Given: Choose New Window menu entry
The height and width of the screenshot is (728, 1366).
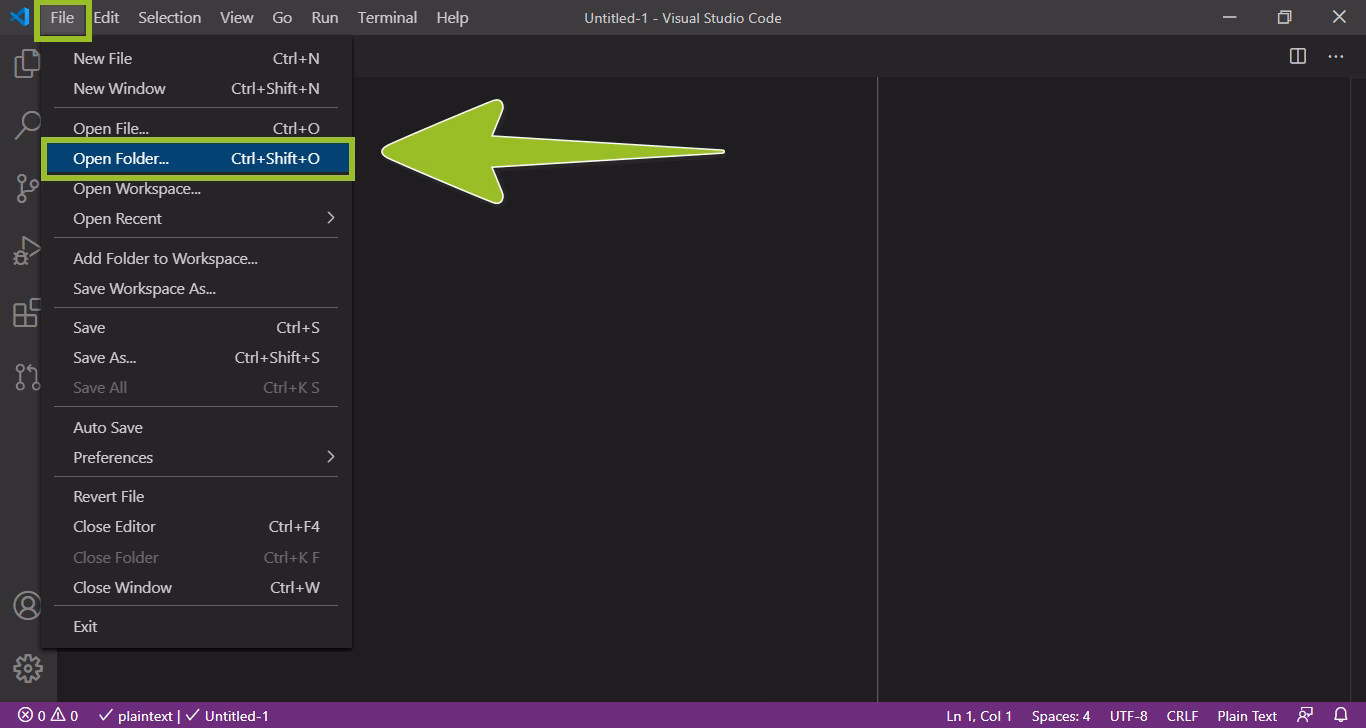Looking at the screenshot, I should [x=196, y=88].
